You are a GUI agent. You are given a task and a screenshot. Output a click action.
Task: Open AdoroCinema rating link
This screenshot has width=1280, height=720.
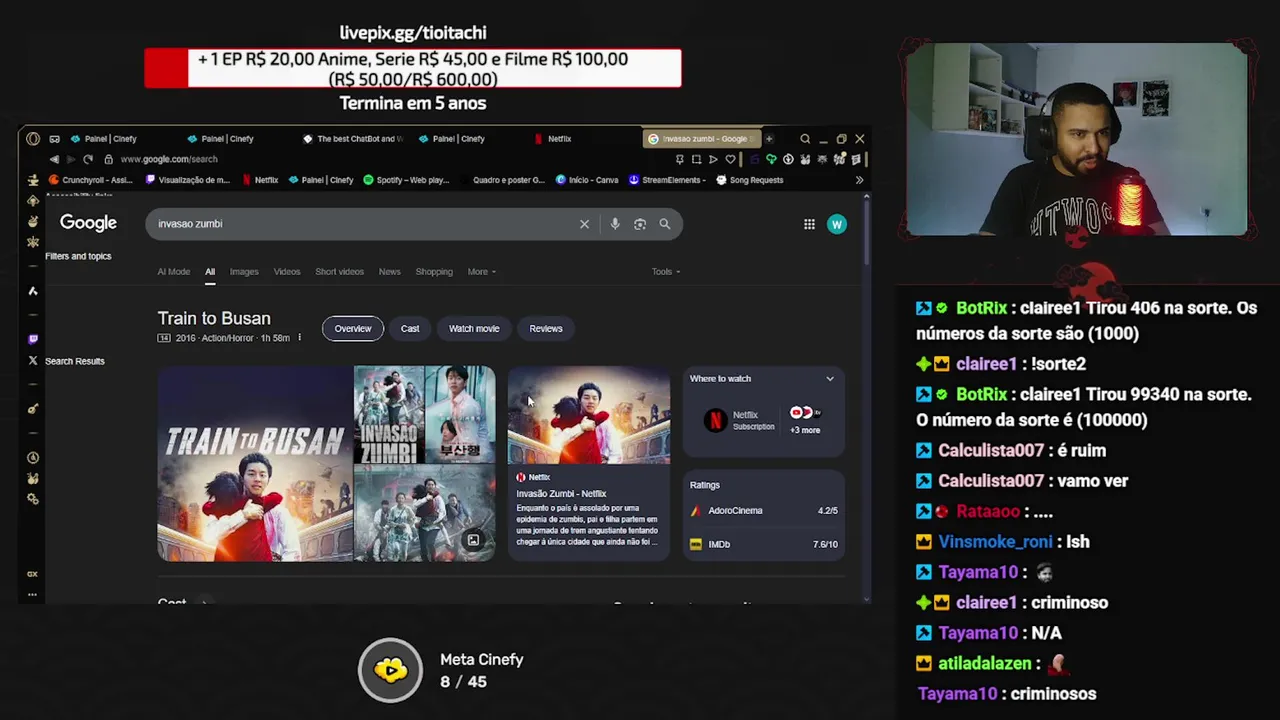tap(764, 511)
